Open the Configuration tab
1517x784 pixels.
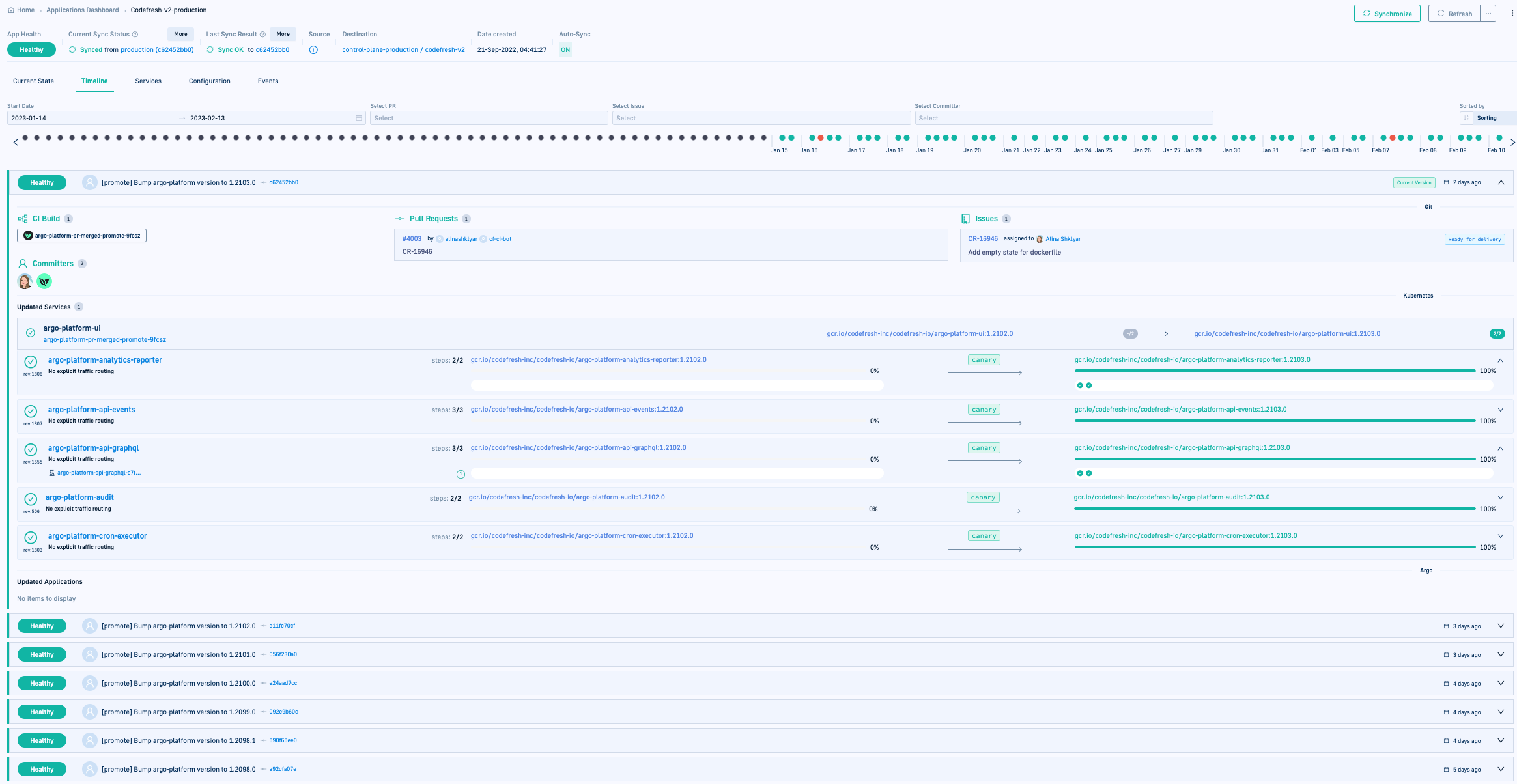209,81
